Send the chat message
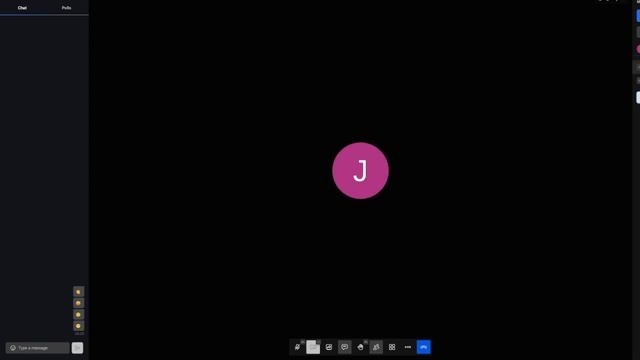Screen dimensions: 640x360 coord(77,348)
